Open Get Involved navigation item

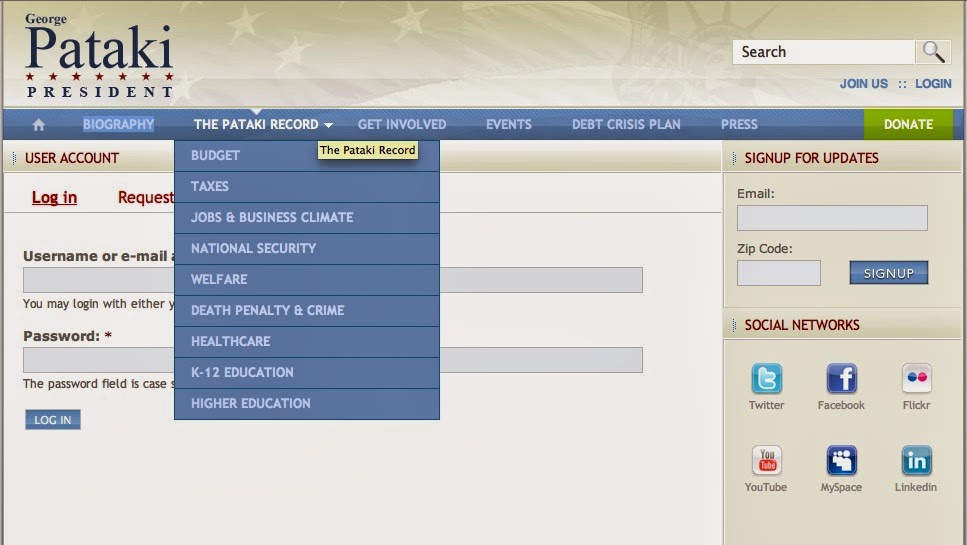coord(401,125)
